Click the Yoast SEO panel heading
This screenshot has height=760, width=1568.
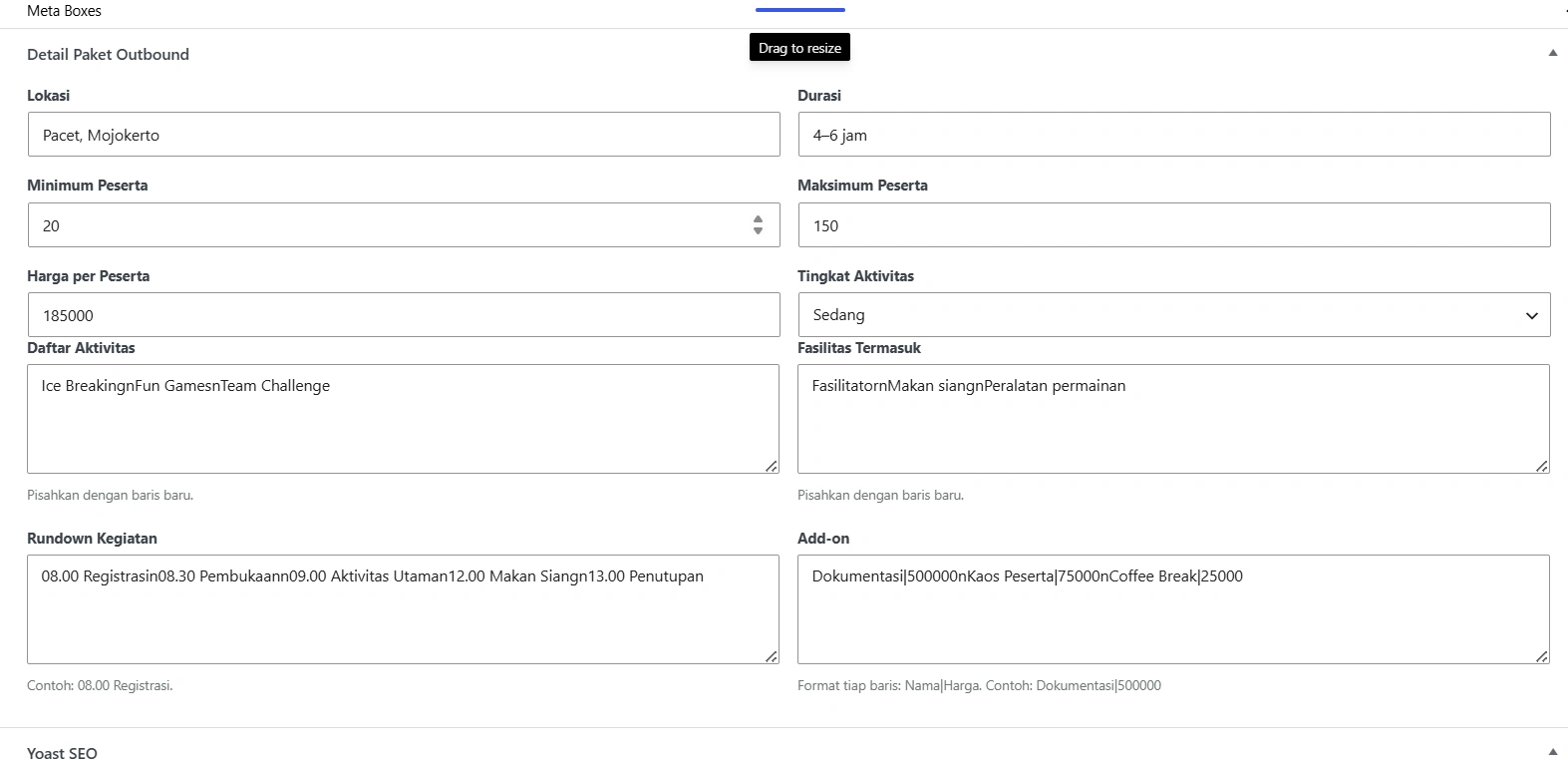tap(62, 753)
